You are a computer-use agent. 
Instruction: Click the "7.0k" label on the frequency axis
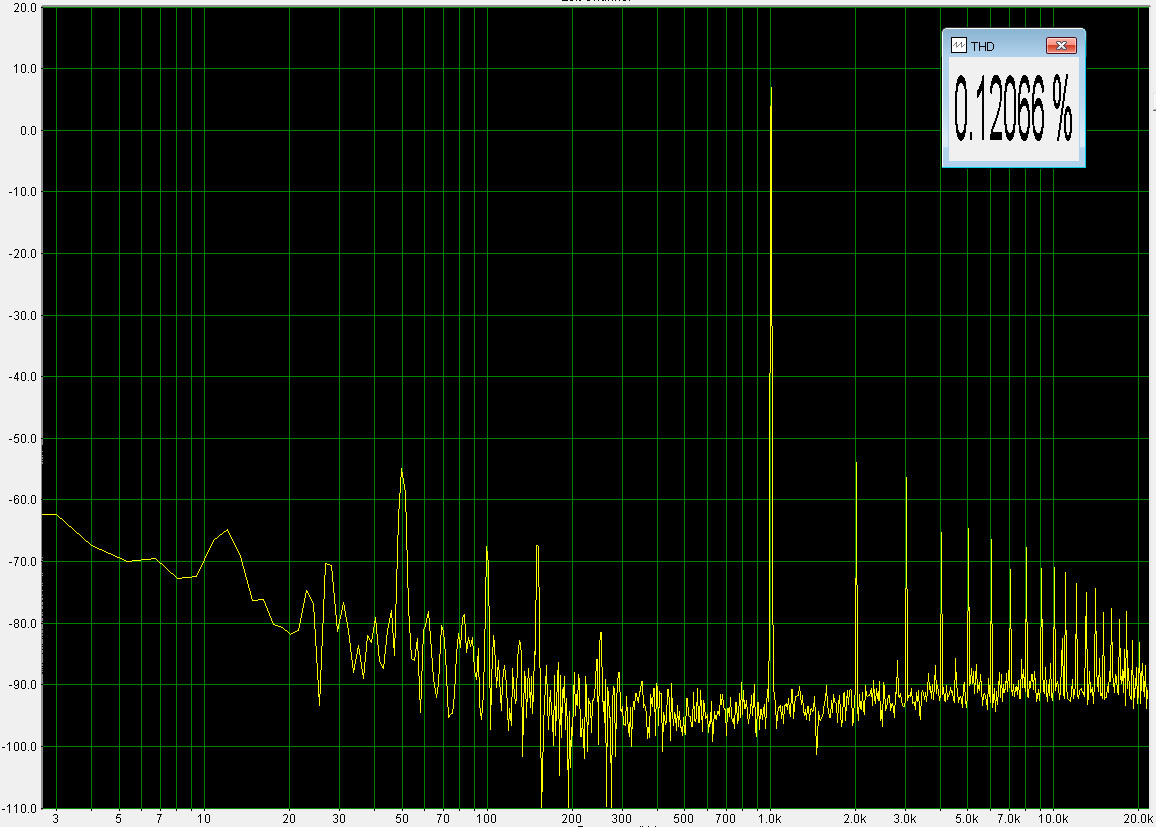coord(1009,818)
